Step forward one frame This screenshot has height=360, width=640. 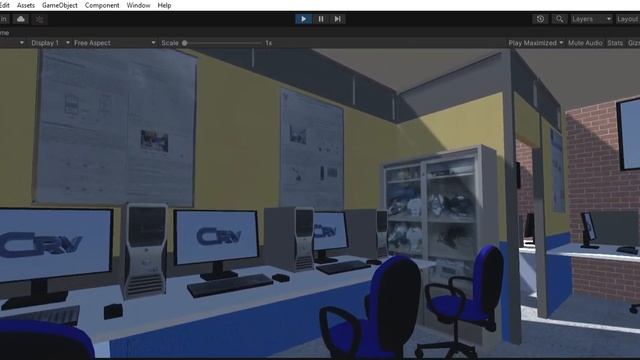click(338, 19)
